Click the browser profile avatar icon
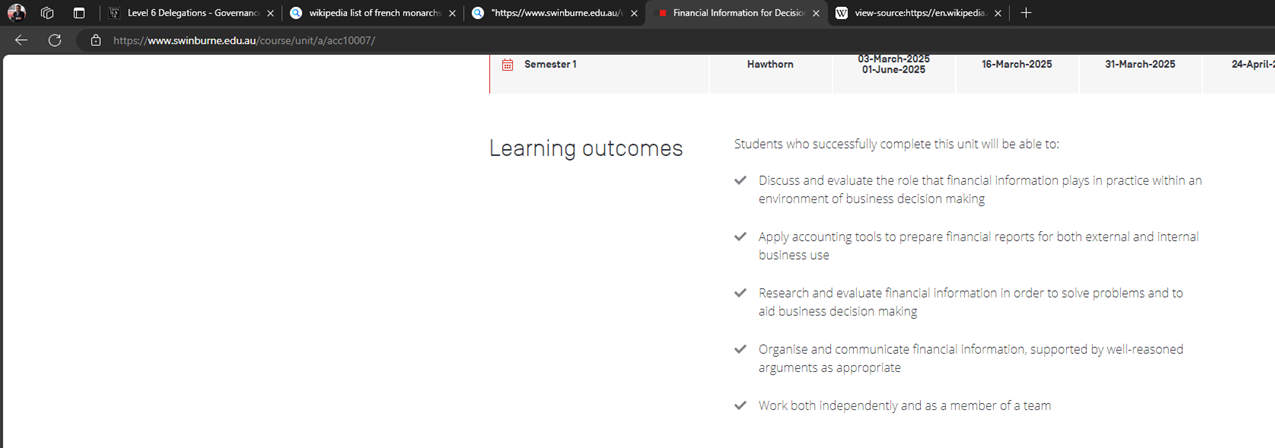1275x448 pixels. point(16,13)
